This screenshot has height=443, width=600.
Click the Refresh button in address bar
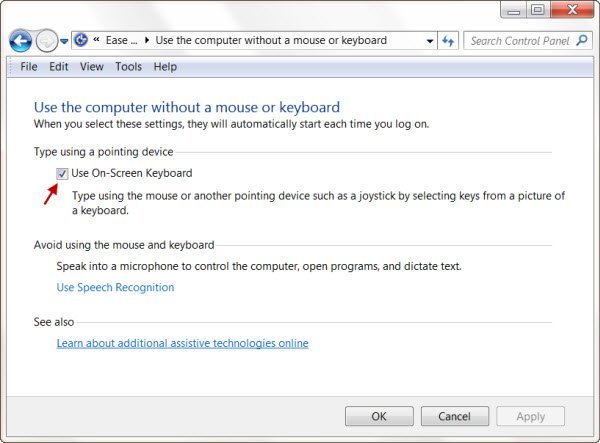tap(448, 41)
